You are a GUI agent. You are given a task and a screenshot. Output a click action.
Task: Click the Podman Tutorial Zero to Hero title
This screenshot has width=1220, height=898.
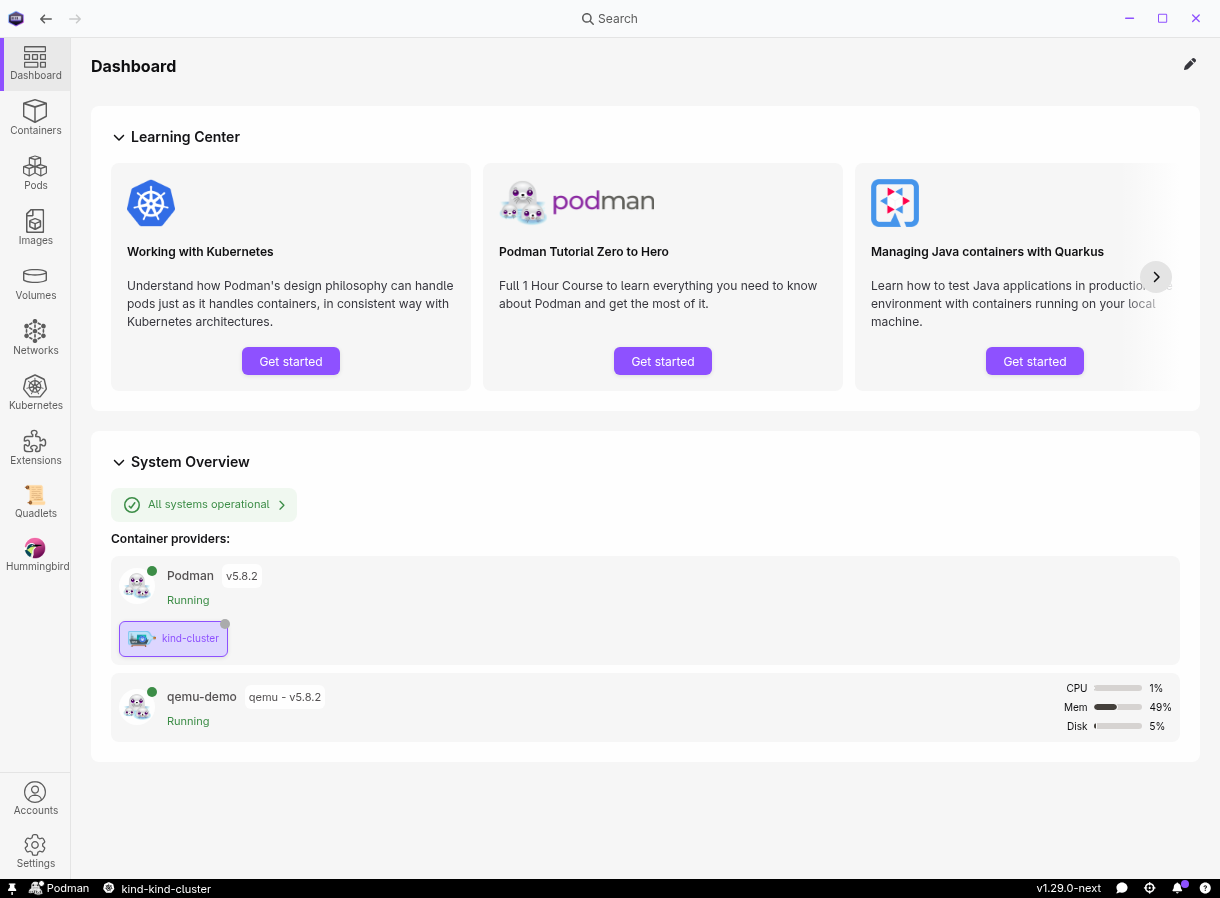584,252
